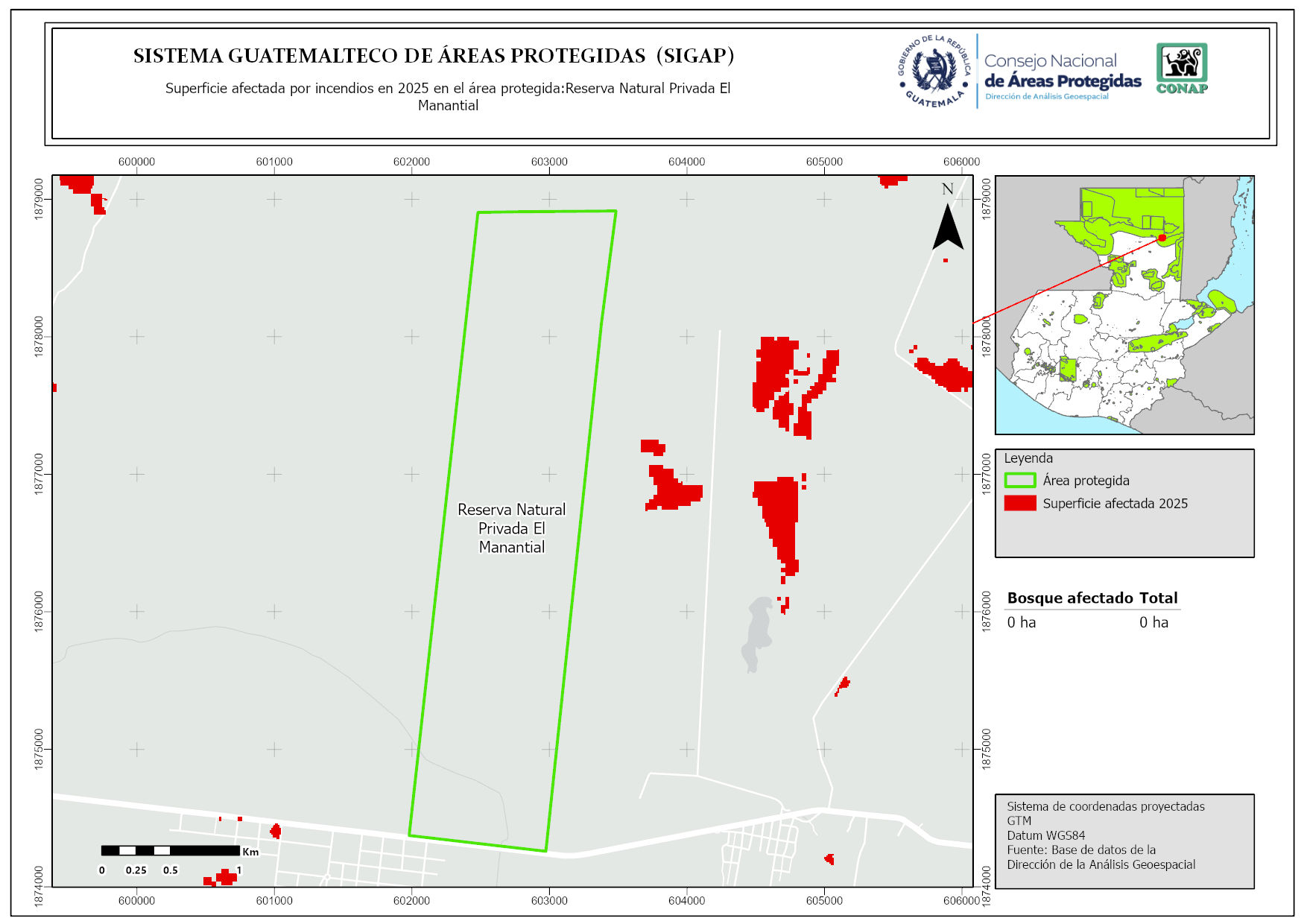Click the Reserva Natural Privada El Manantial map label
Viewport: 1307px width, 924px height.
(511, 528)
